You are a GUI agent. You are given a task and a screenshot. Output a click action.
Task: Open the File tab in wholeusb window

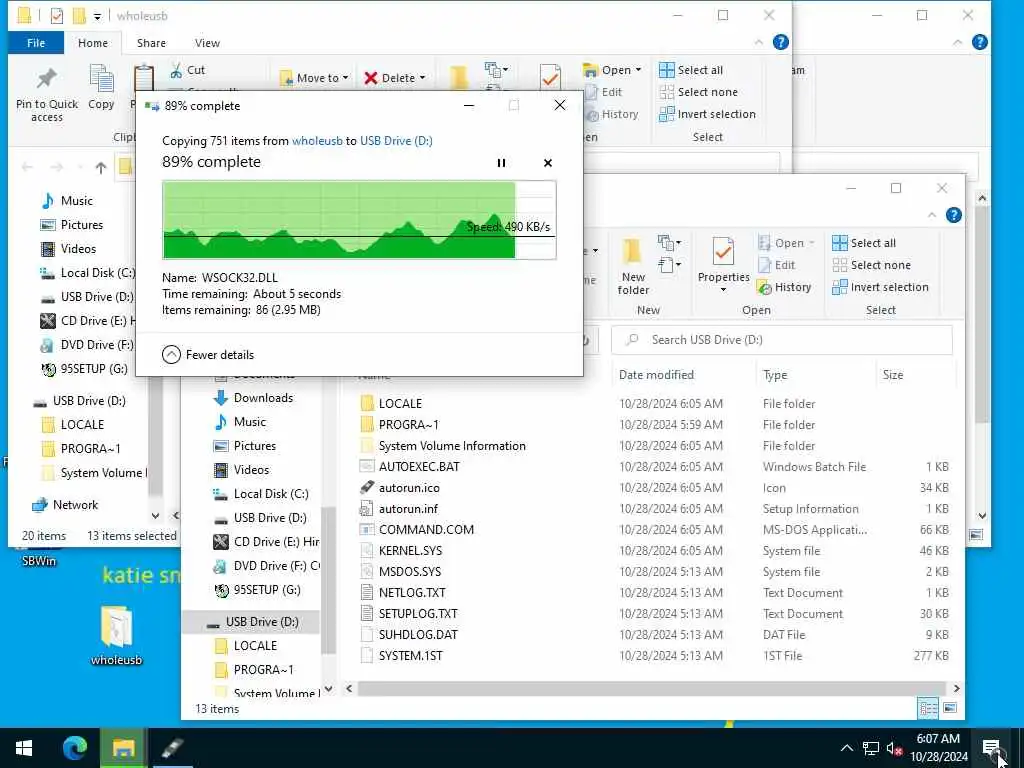[x=36, y=43]
